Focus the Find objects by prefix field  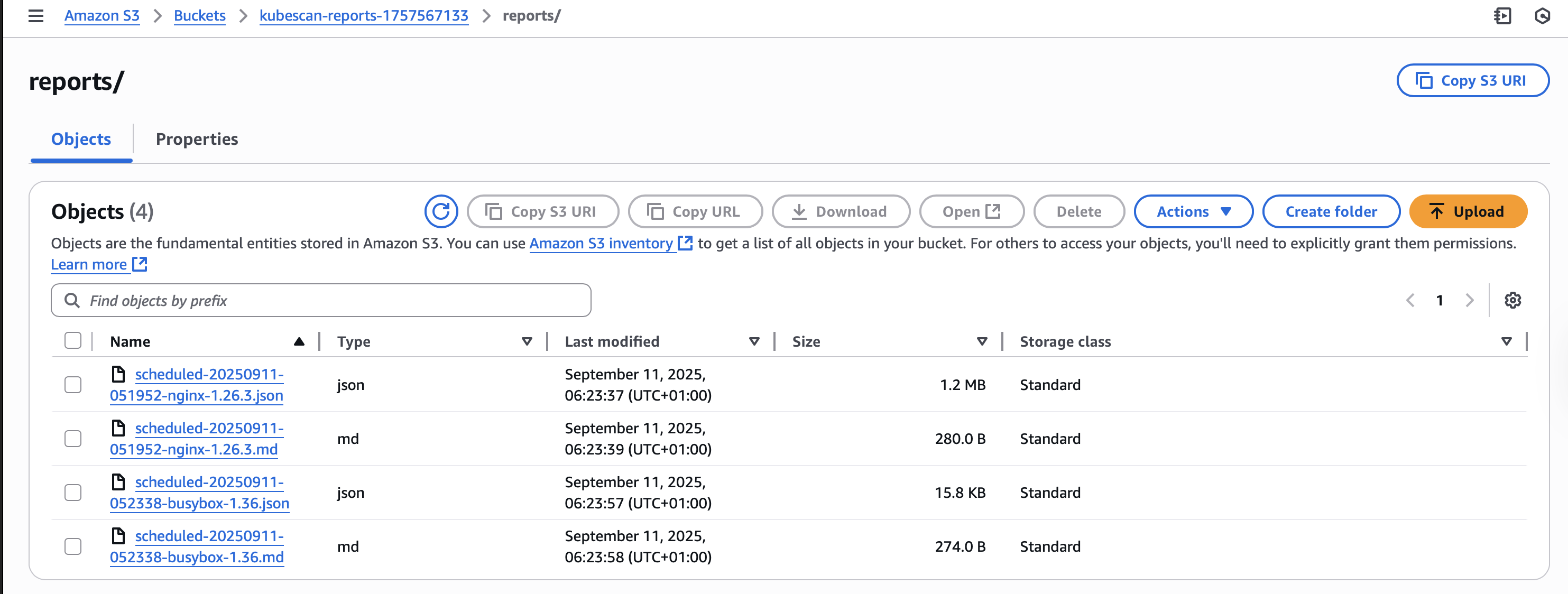(x=321, y=300)
